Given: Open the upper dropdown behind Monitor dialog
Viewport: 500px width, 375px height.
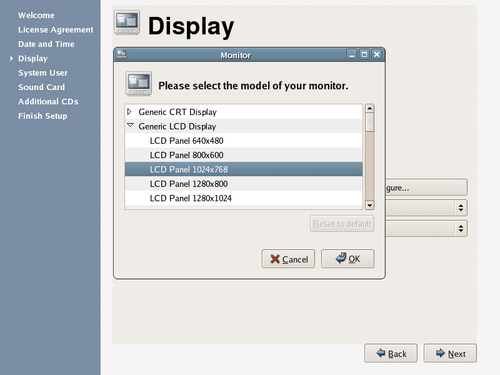Looking at the screenshot, I should tap(426, 208).
